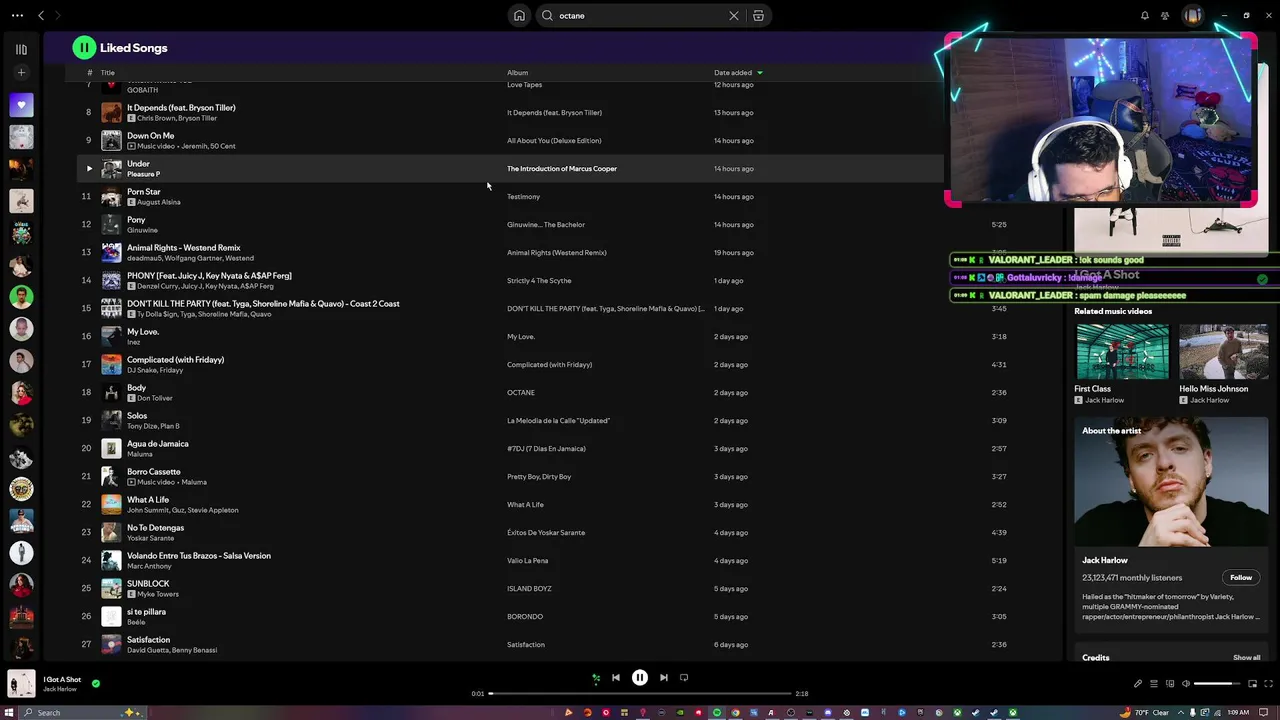Toggle lyrics microphone icon

click(x=1137, y=684)
